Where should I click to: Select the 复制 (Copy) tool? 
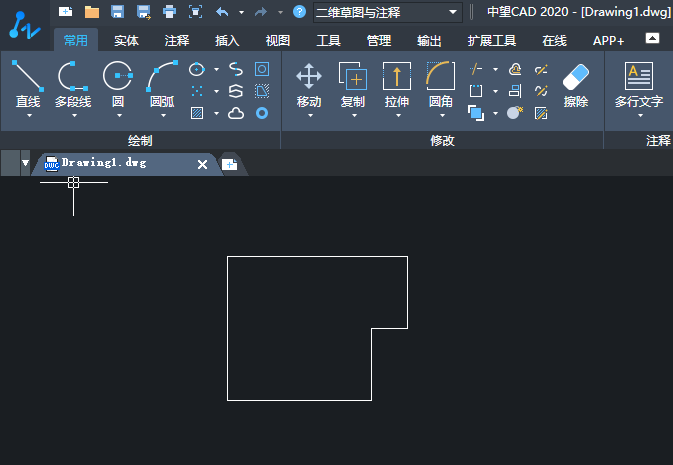click(x=353, y=84)
